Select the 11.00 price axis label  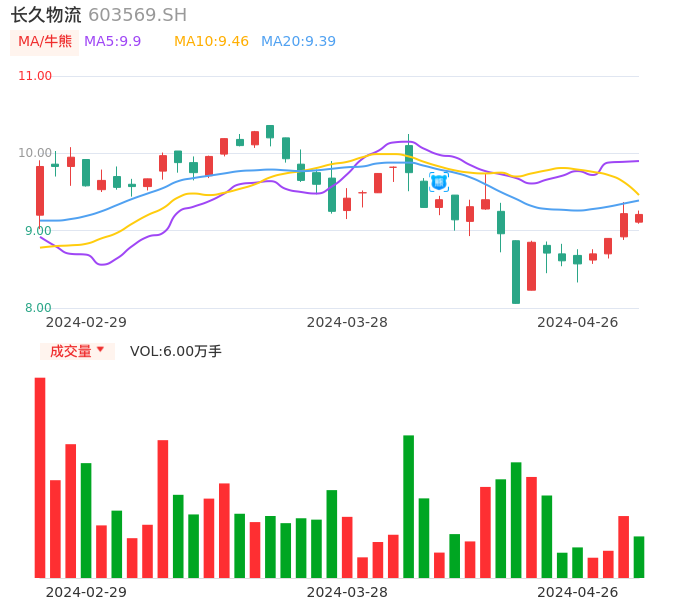(x=35, y=76)
